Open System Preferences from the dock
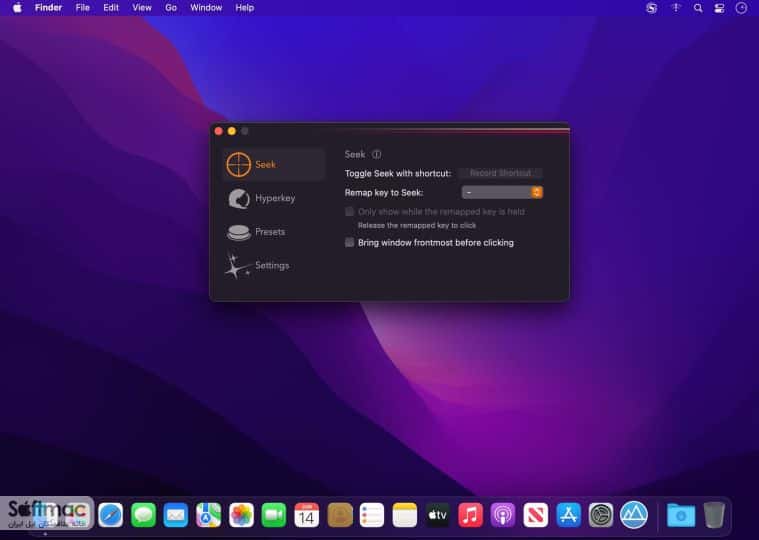This screenshot has width=759, height=540. pos(601,515)
